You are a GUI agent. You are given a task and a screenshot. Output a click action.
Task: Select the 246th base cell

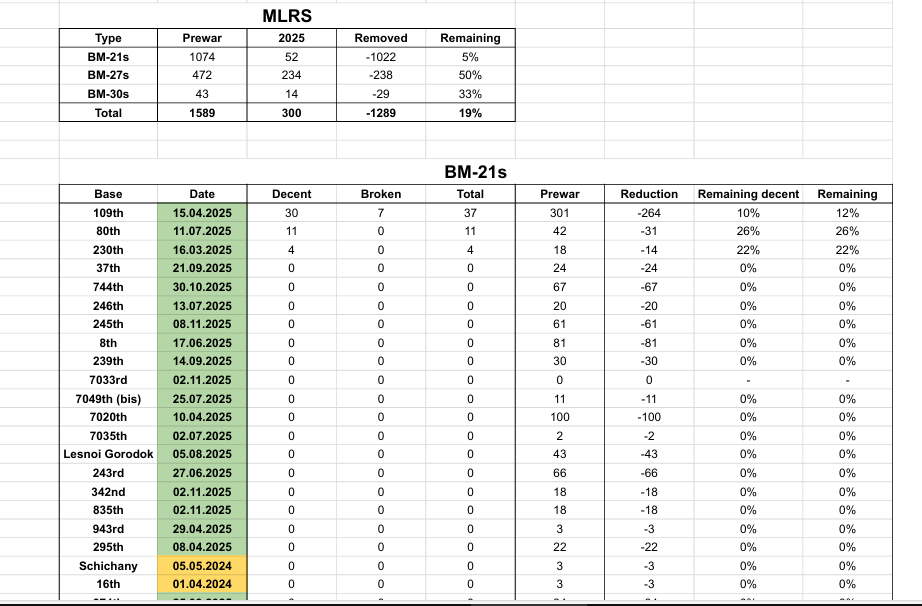coord(108,306)
